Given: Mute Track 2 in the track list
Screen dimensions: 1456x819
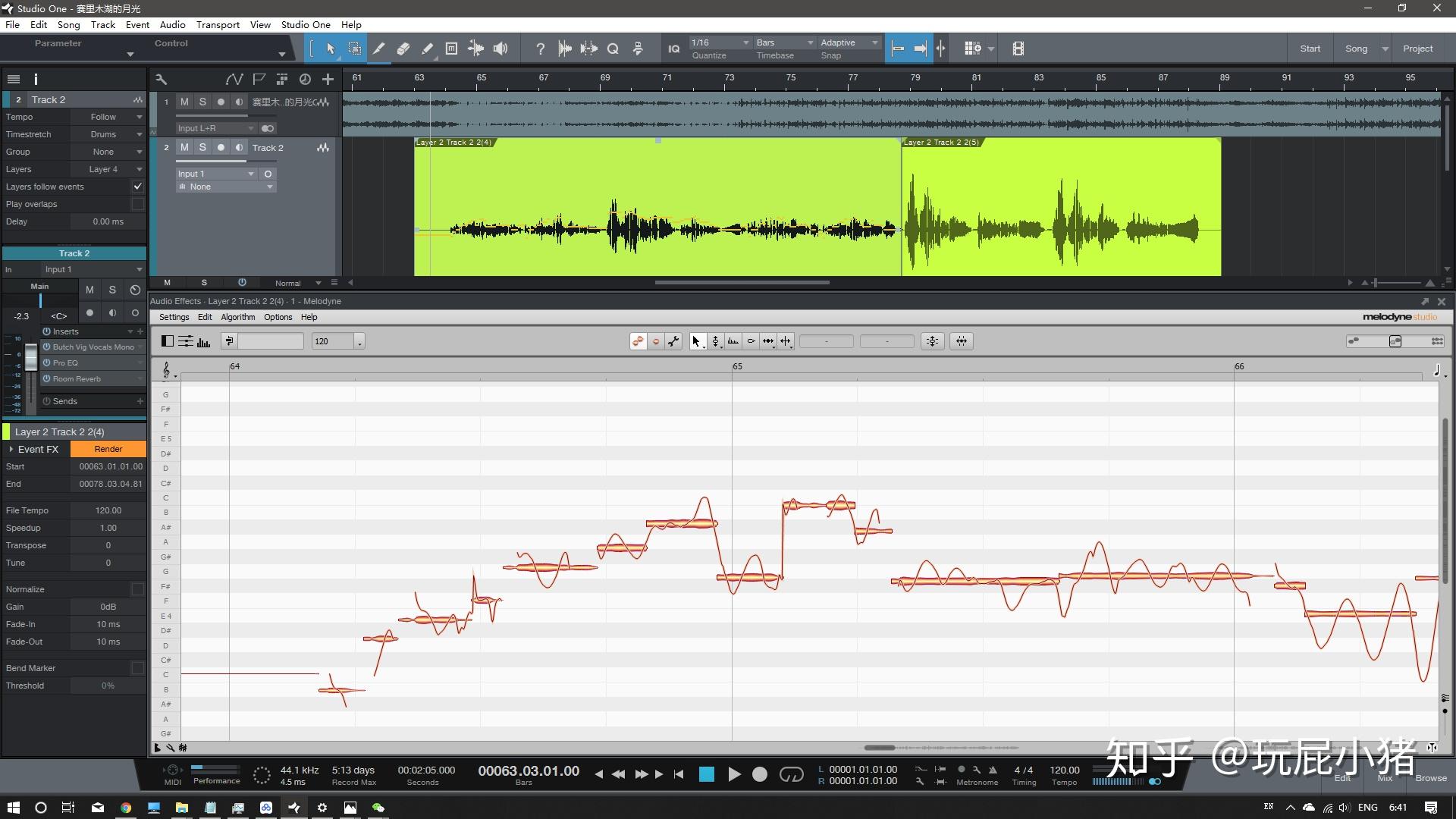Looking at the screenshot, I should pos(184,147).
